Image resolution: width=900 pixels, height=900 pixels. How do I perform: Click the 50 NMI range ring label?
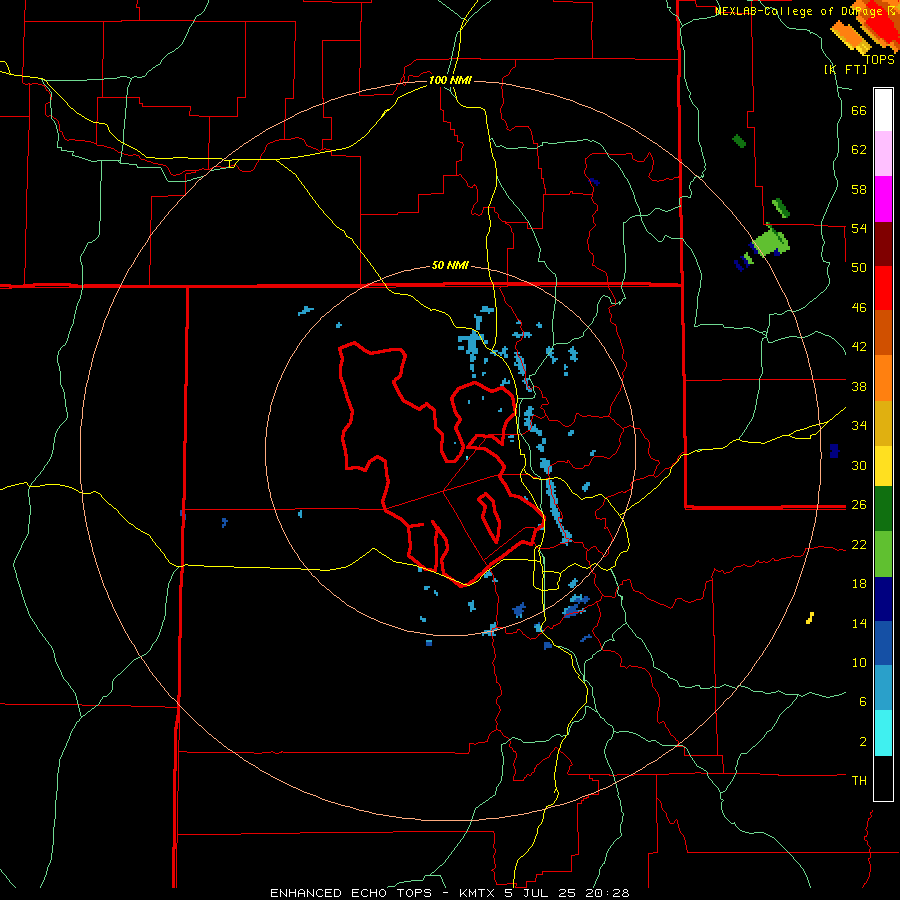(x=450, y=266)
